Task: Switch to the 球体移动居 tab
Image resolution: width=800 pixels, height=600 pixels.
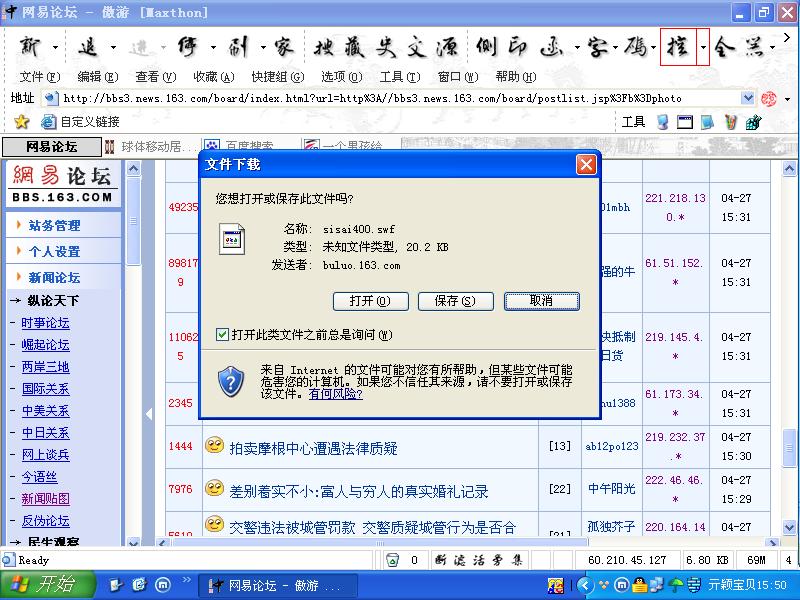Action: pyautogui.click(x=152, y=147)
